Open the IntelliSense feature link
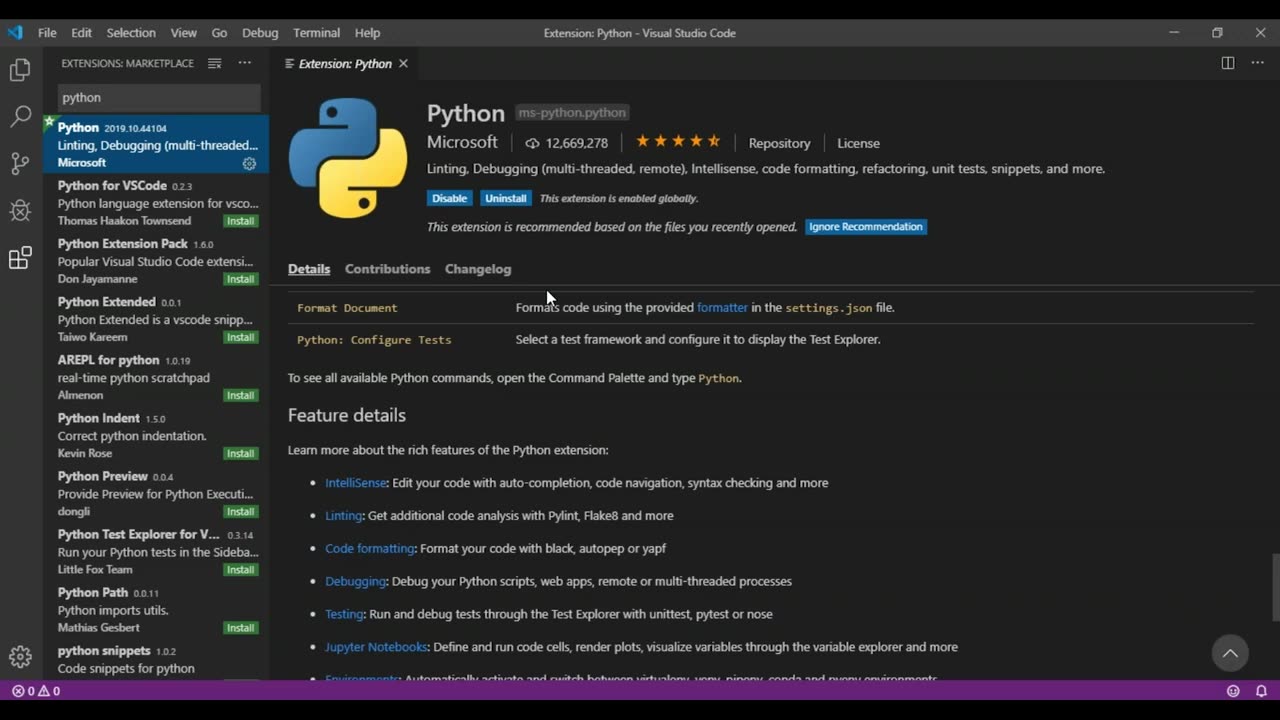Image resolution: width=1280 pixels, height=720 pixels. coord(356,483)
